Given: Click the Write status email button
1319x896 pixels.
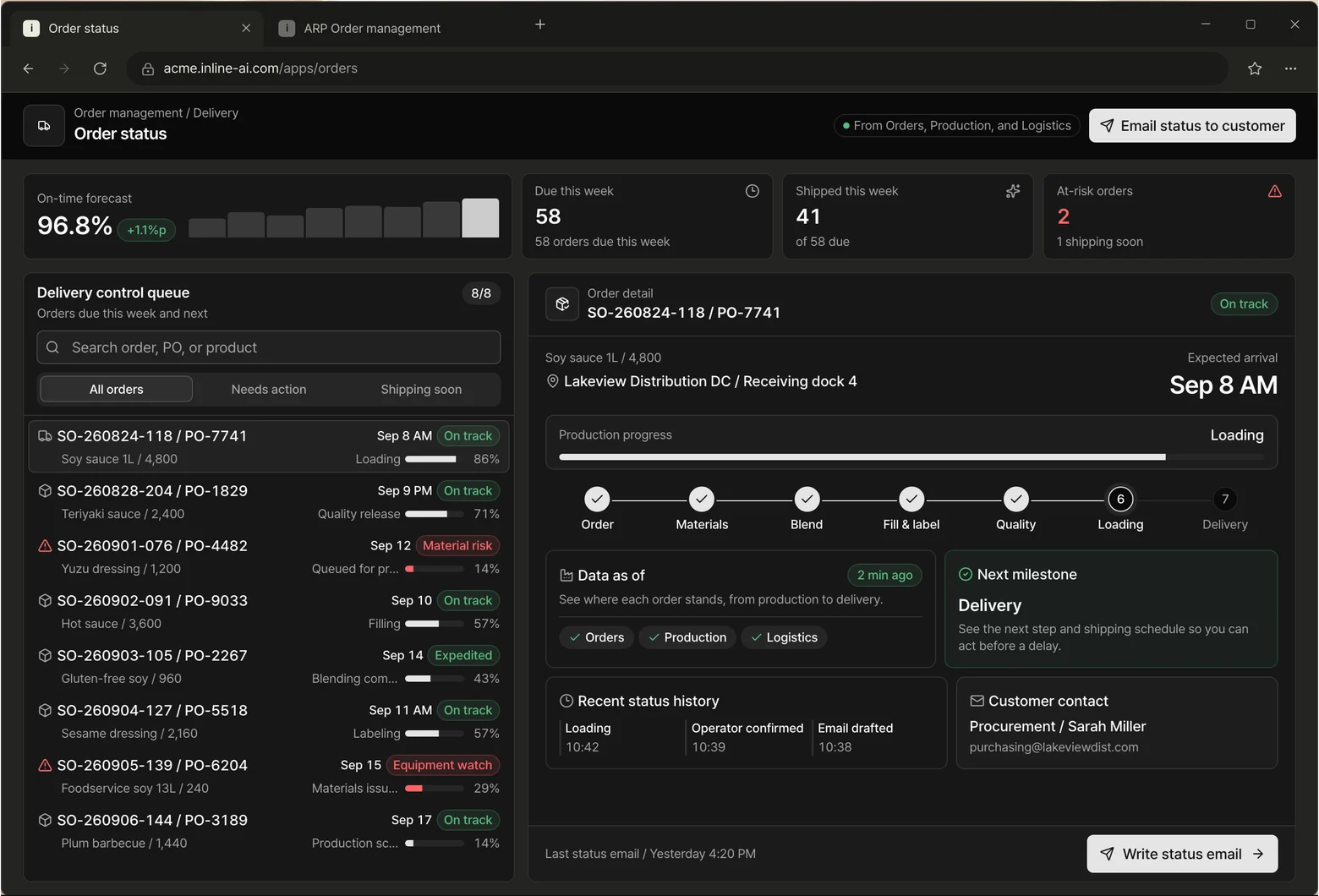Looking at the screenshot, I should coord(1182,854).
